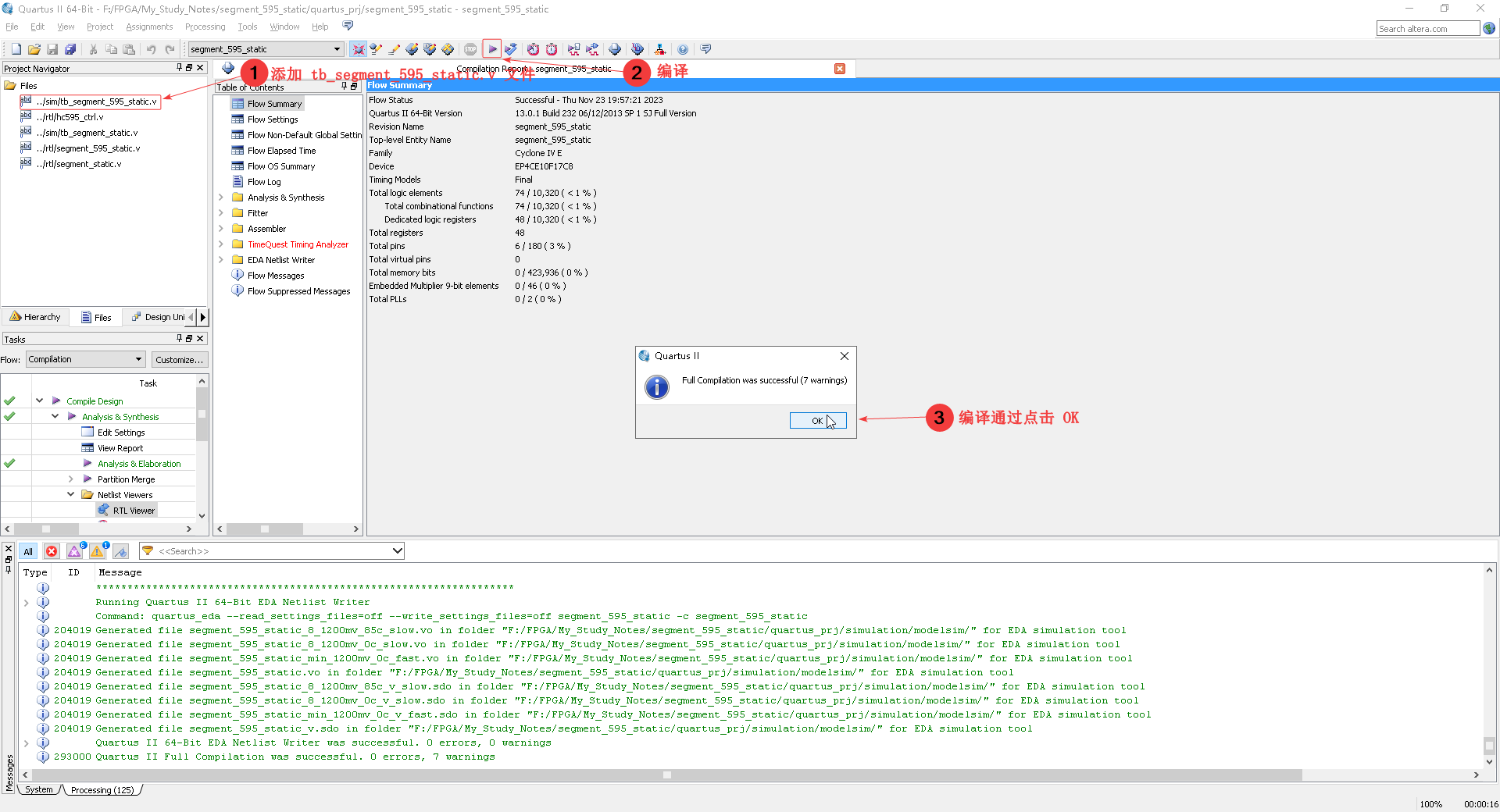This screenshot has width=1500, height=812.
Task: Click the Save All icon
Action: point(70,49)
